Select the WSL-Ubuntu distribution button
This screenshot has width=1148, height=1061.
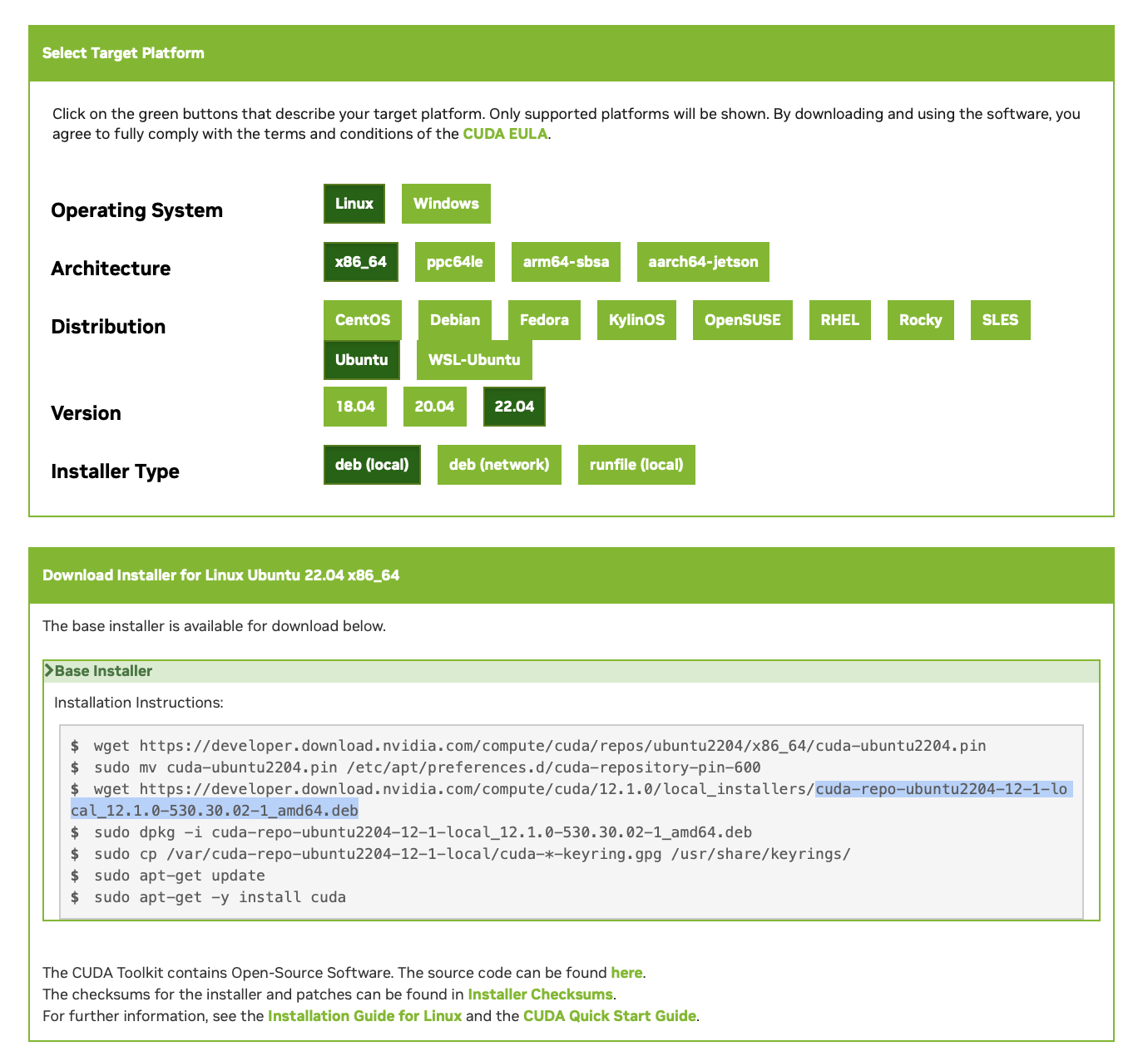click(x=474, y=360)
